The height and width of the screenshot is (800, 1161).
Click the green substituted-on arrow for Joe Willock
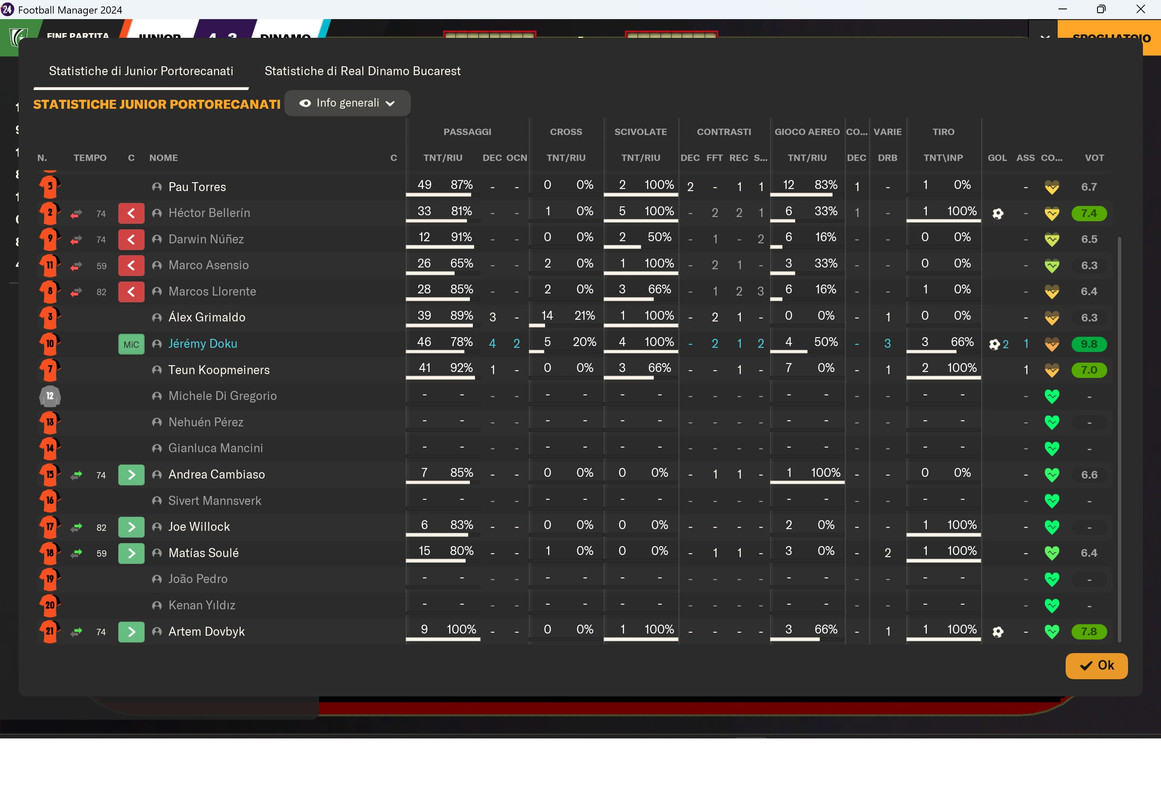[131, 527]
